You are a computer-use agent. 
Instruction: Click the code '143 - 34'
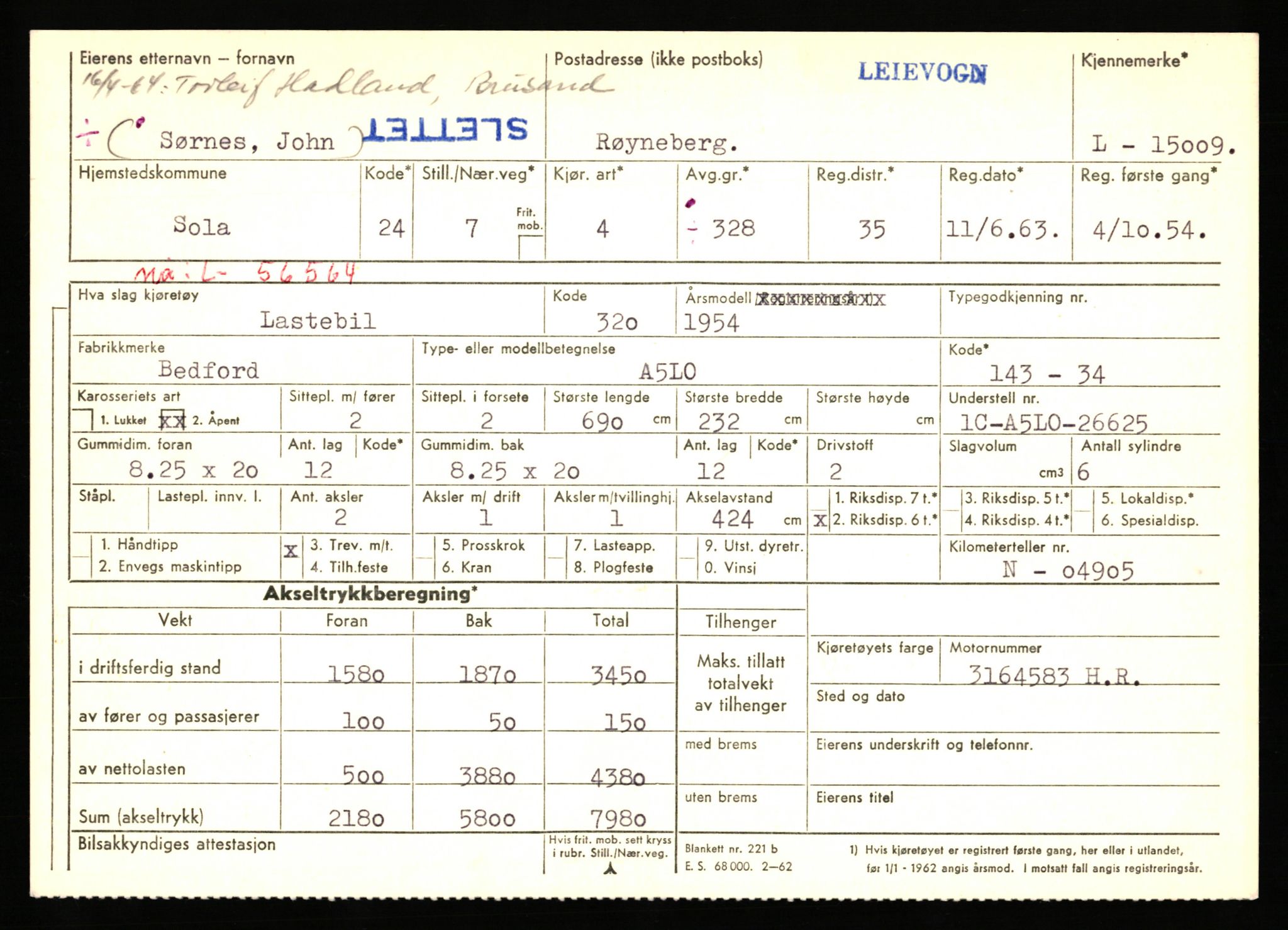pyautogui.click(x=1047, y=374)
